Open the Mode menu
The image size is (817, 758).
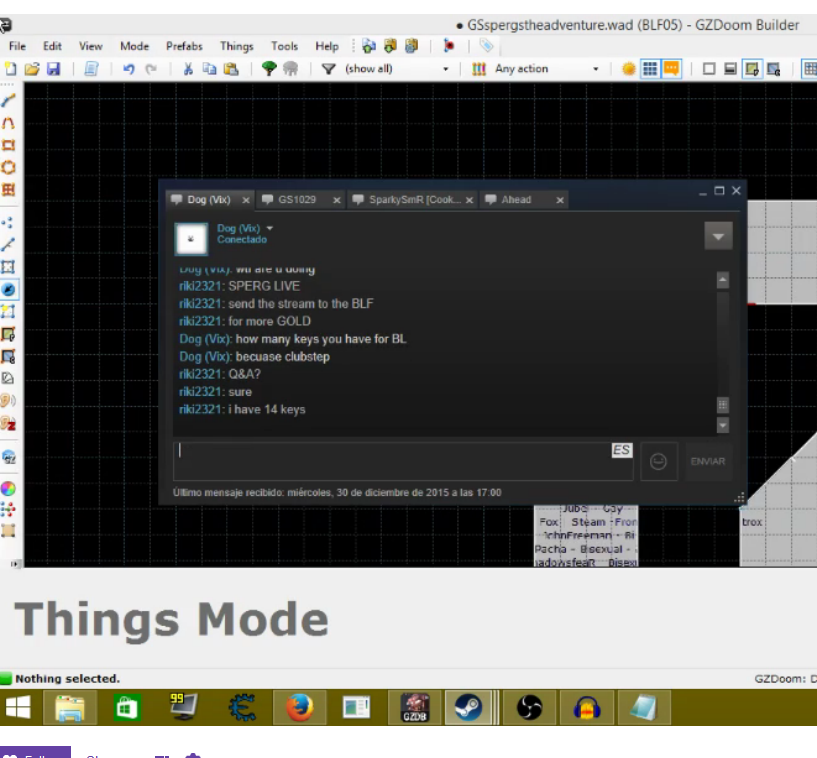(134, 46)
